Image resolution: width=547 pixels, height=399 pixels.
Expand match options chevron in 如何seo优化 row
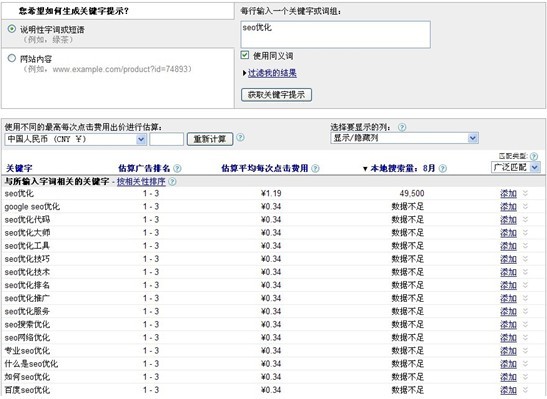(x=525, y=377)
